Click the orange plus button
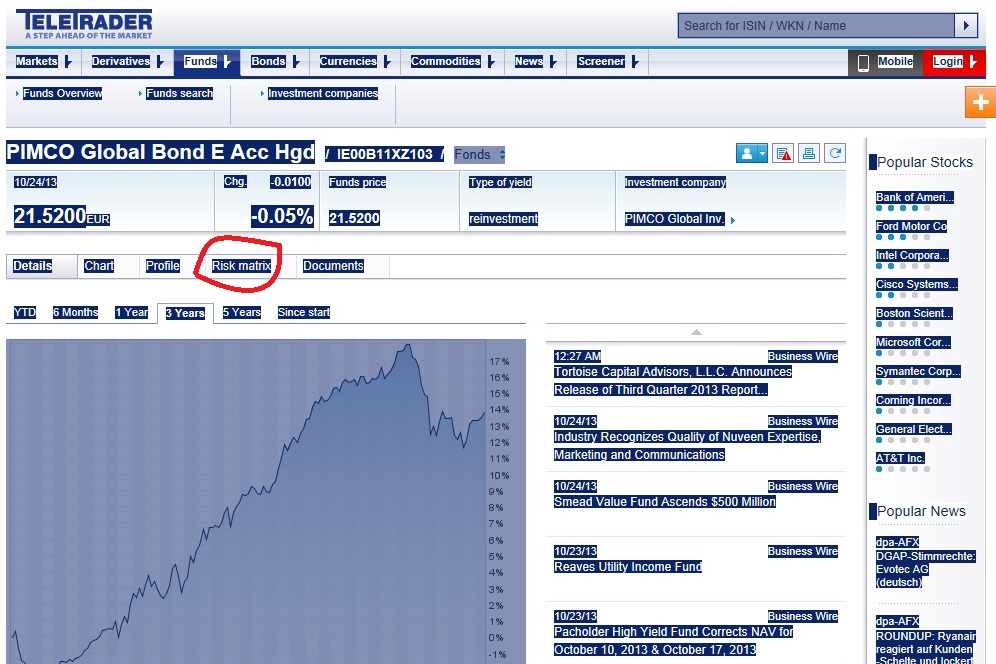 click(980, 102)
